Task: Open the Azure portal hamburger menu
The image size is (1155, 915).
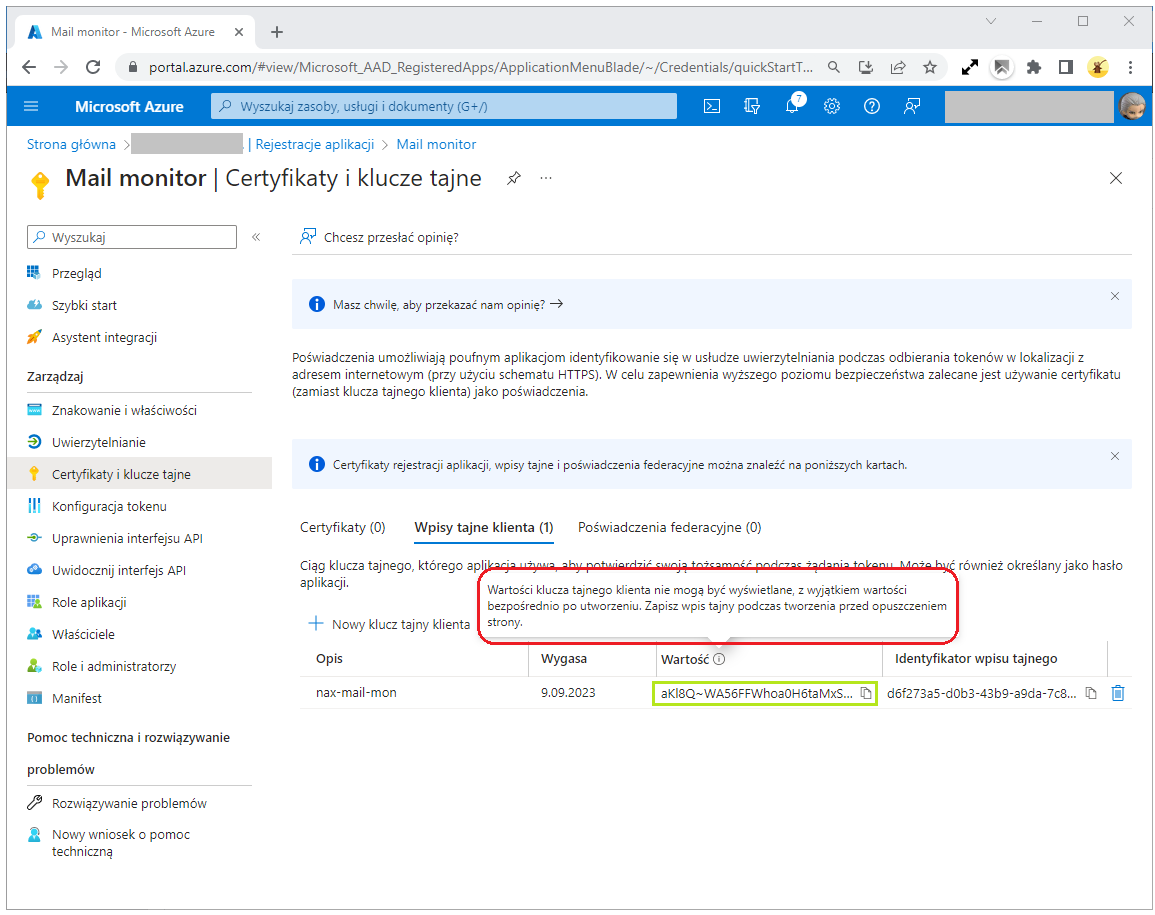Action: click(31, 106)
